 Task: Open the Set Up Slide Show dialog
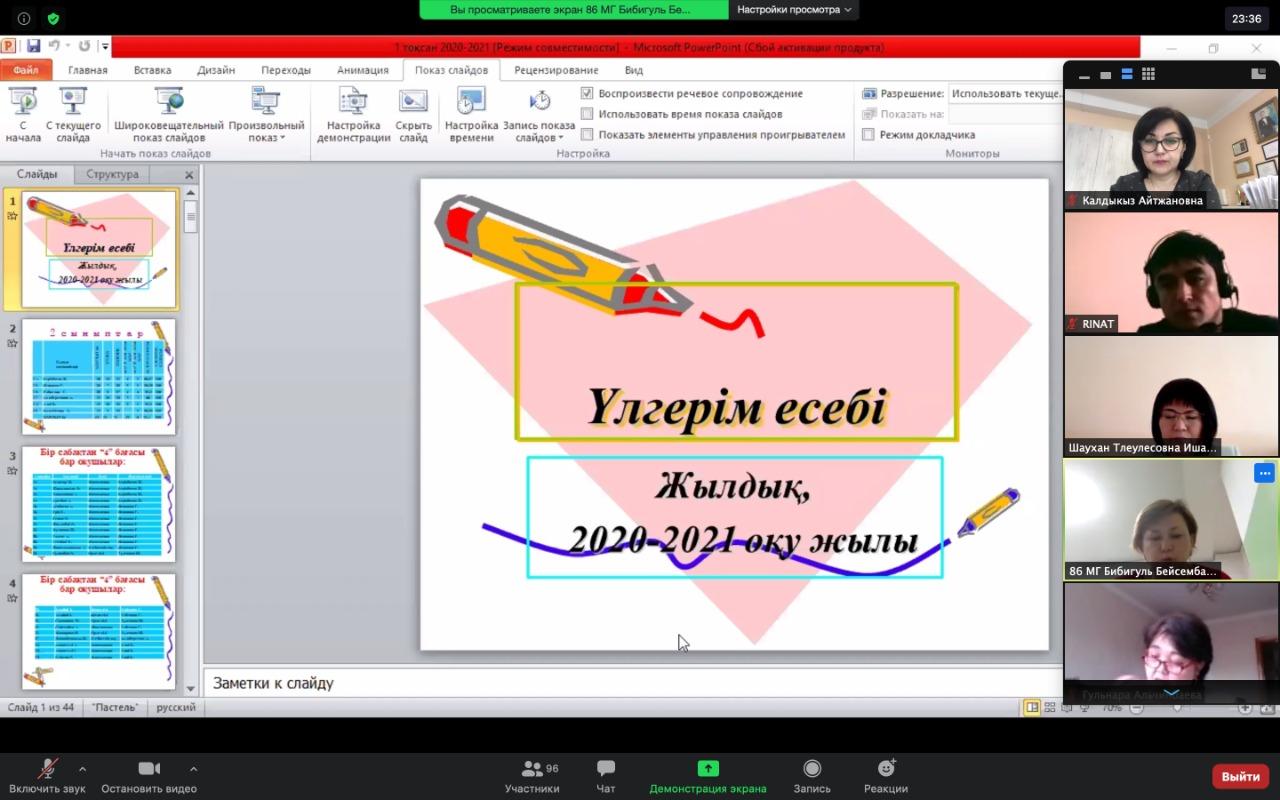(x=353, y=115)
